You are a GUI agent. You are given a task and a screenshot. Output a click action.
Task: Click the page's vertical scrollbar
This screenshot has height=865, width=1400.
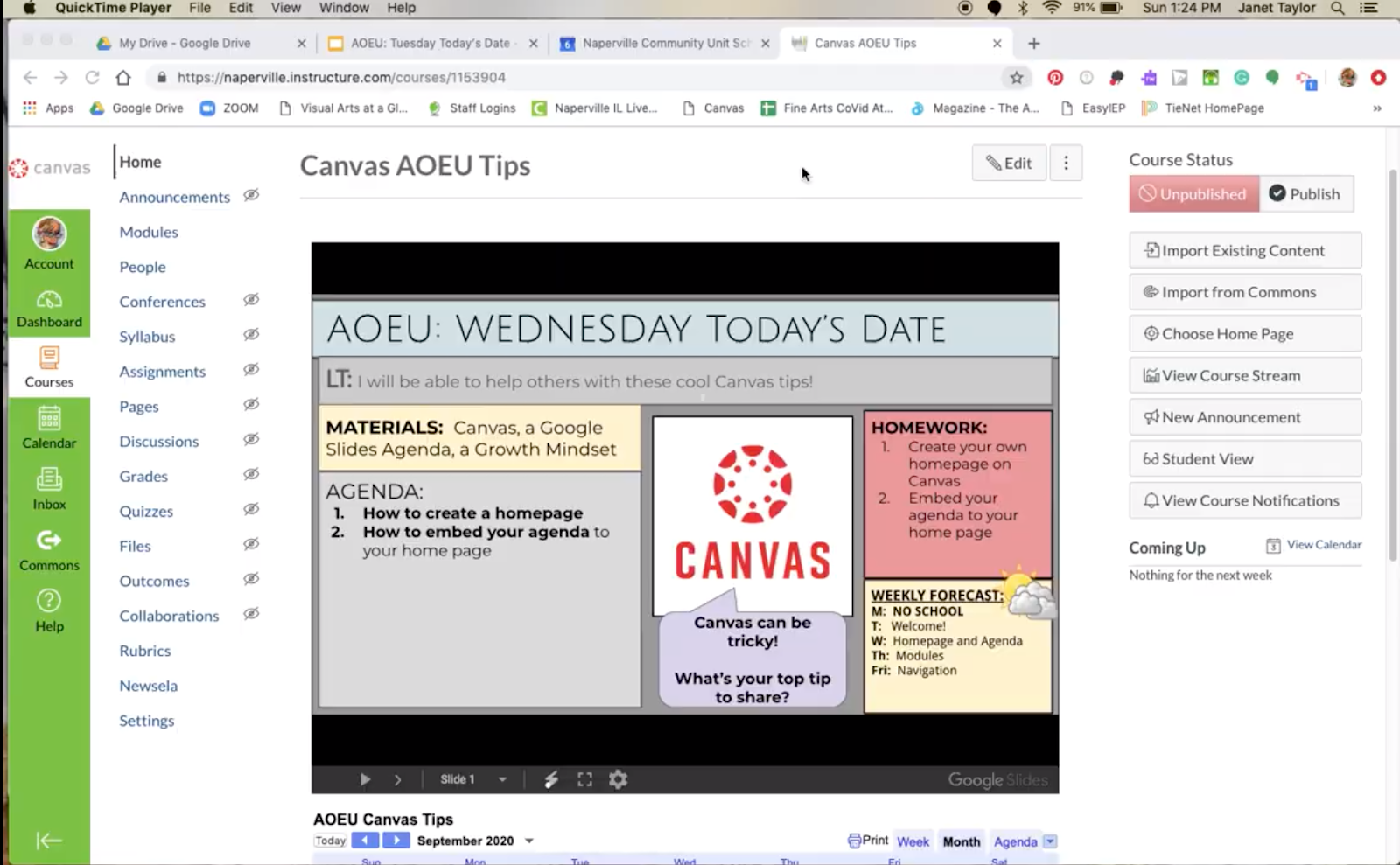[x=1393, y=367]
